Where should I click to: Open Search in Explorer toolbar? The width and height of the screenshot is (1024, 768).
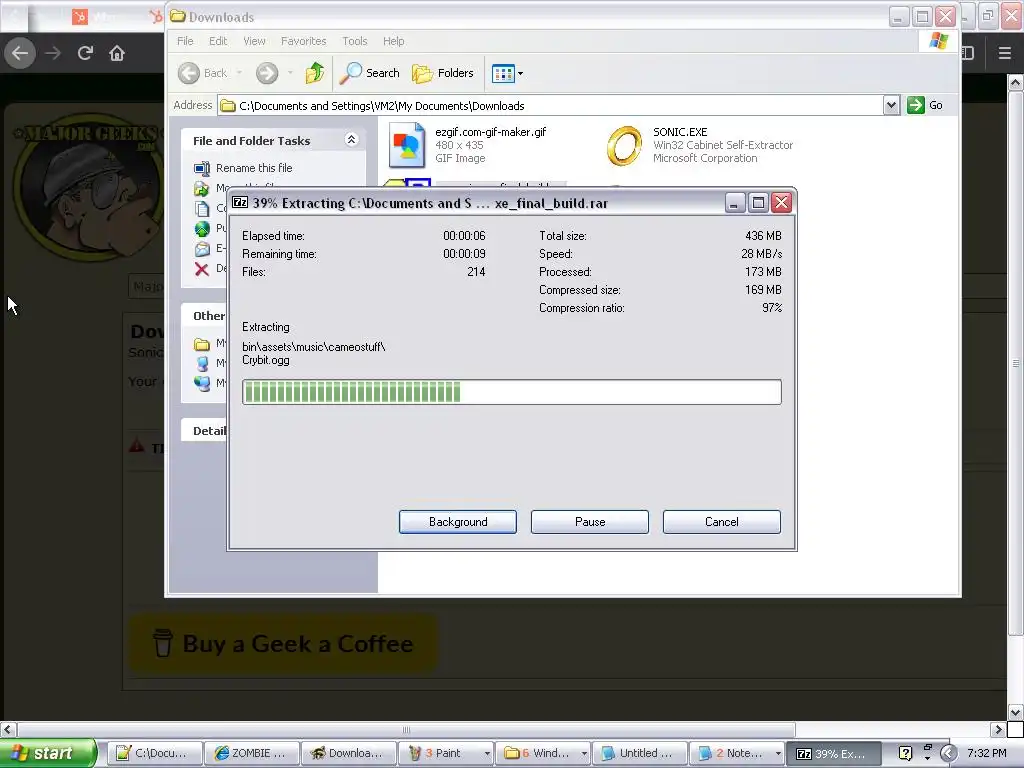tap(370, 73)
